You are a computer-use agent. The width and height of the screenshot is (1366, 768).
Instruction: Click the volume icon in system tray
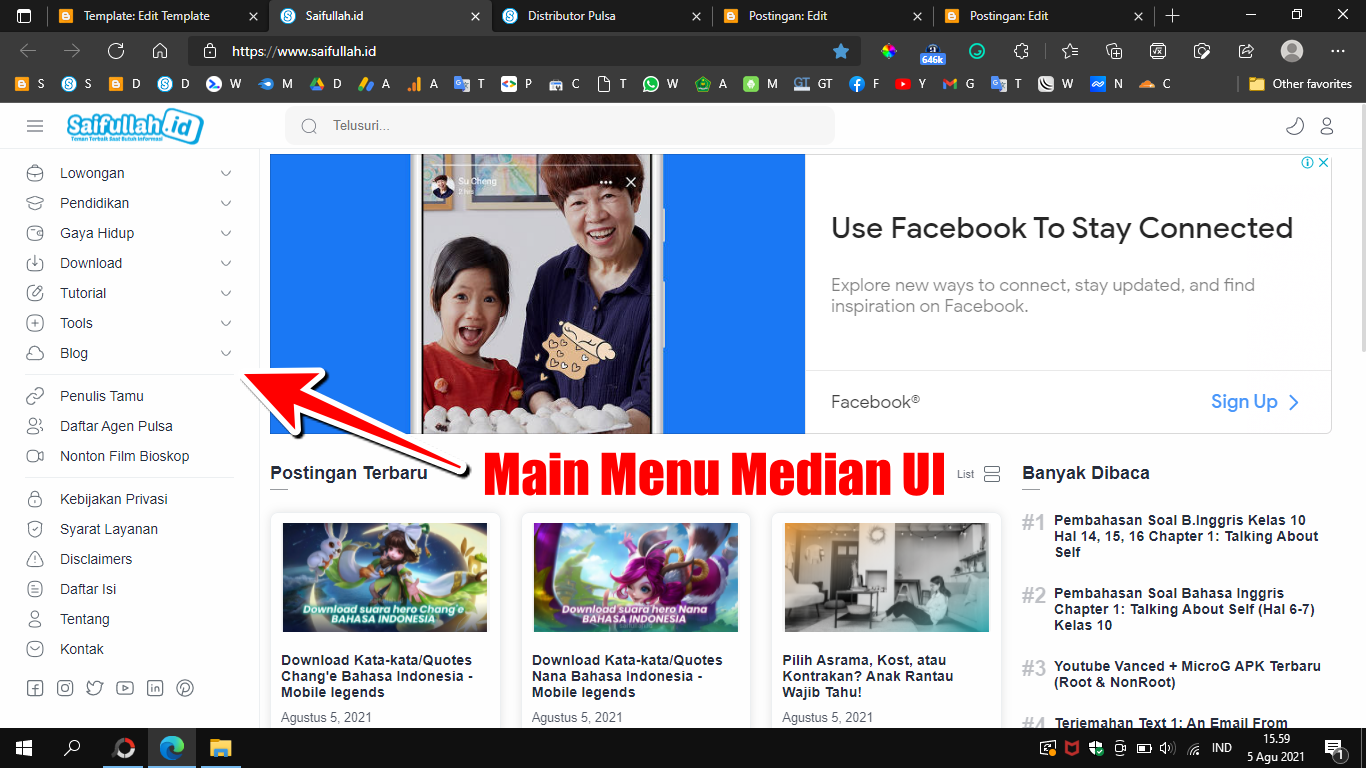(1167, 748)
